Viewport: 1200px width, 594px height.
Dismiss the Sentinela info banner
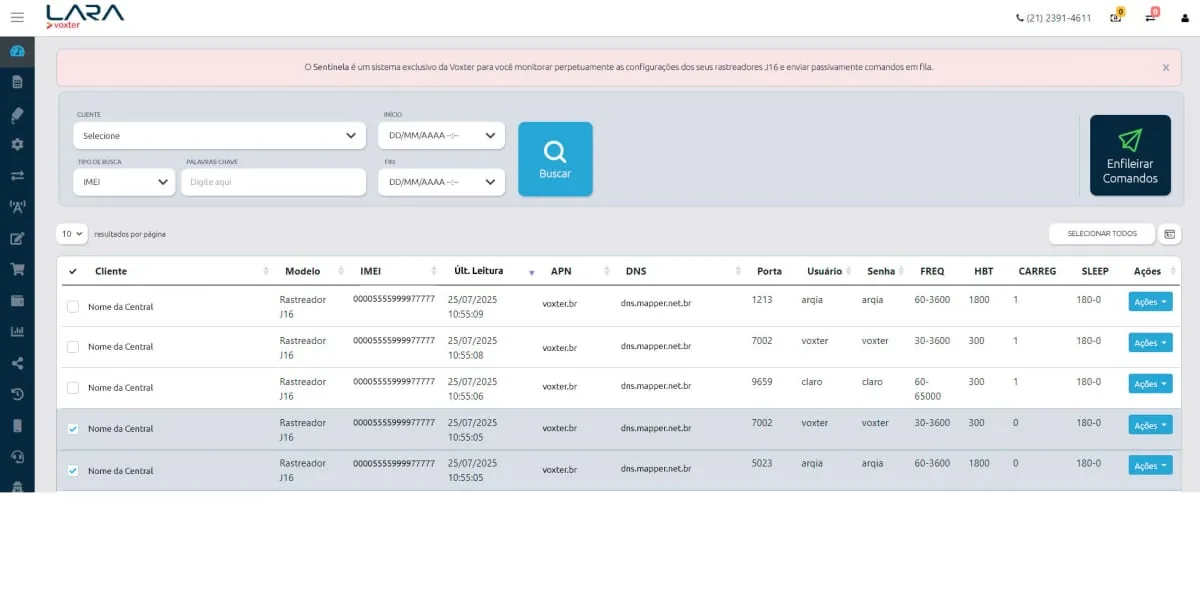[1165, 67]
